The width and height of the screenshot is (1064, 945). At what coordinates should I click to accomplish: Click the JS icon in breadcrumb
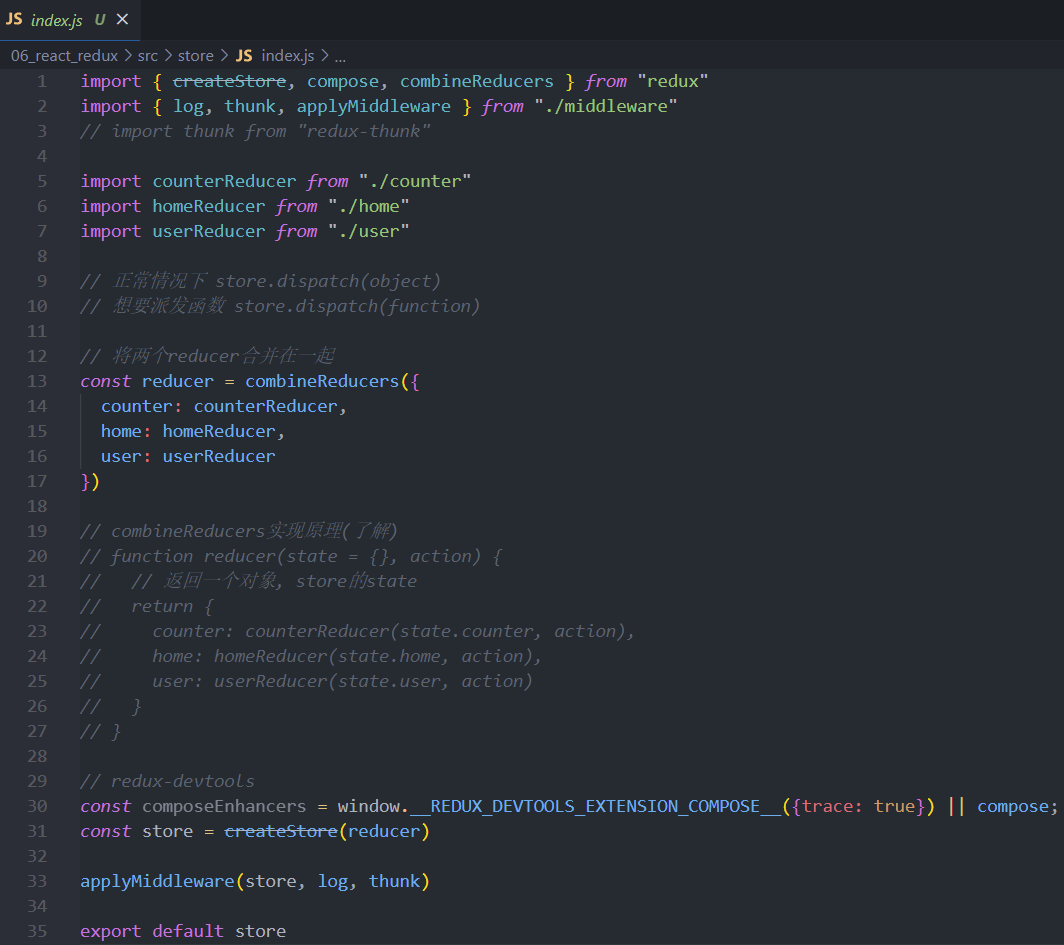point(244,56)
